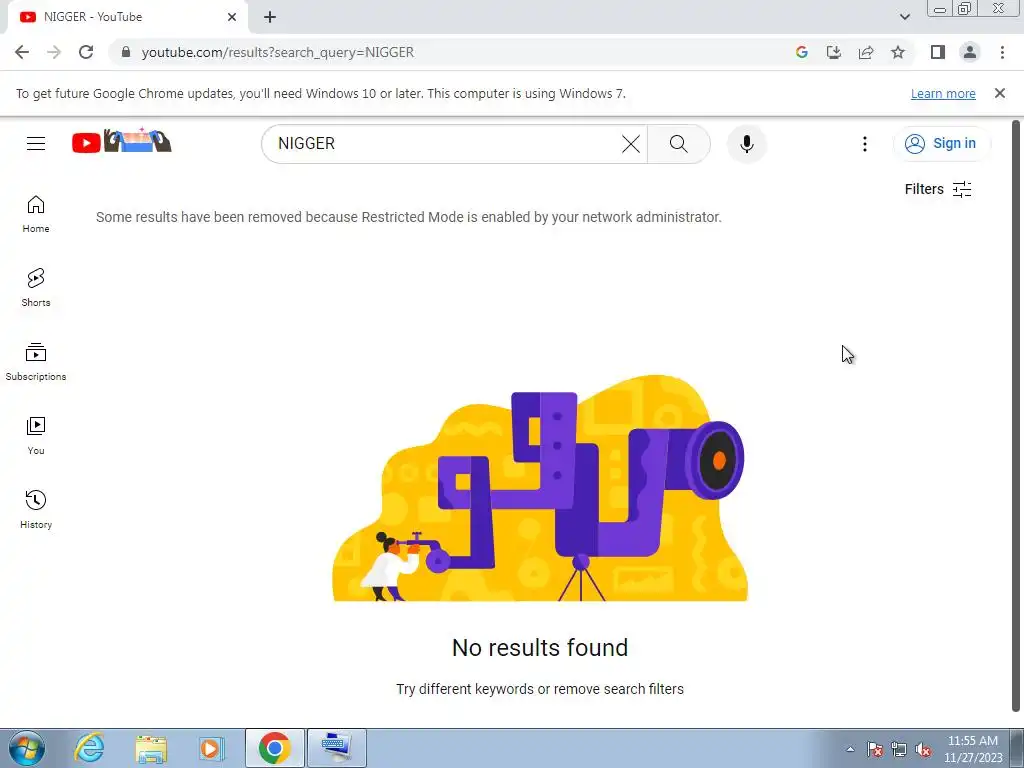The height and width of the screenshot is (768, 1024).
Task: Click the network tray icon
Action: click(x=899, y=749)
